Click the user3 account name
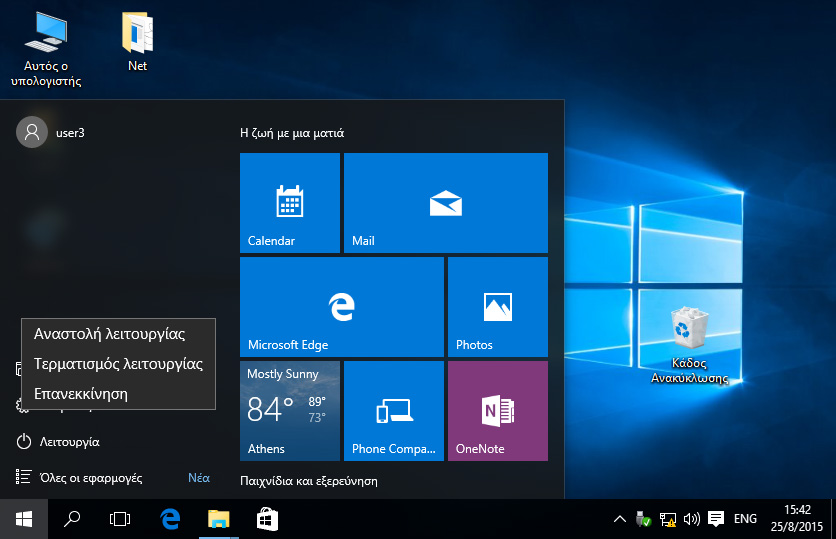Screen dimensions: 836x539 (x=70, y=133)
